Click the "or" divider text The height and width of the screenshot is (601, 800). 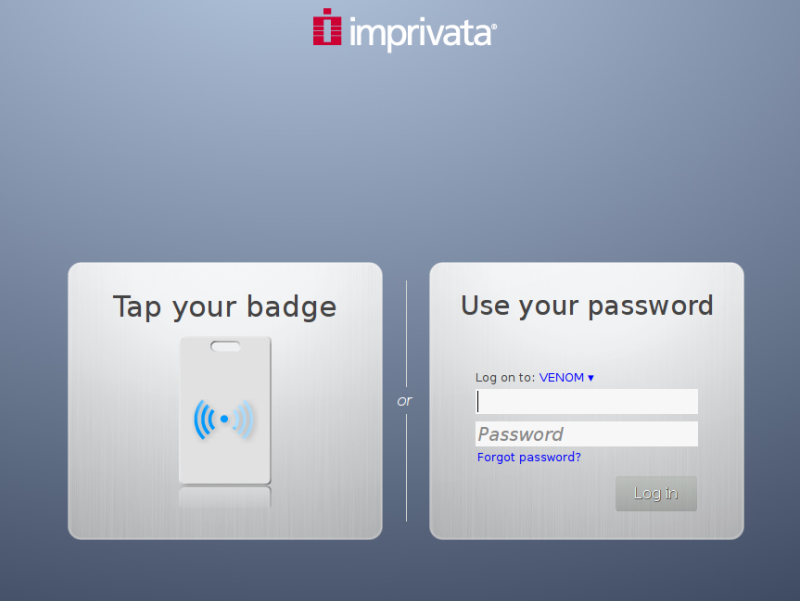(x=405, y=401)
